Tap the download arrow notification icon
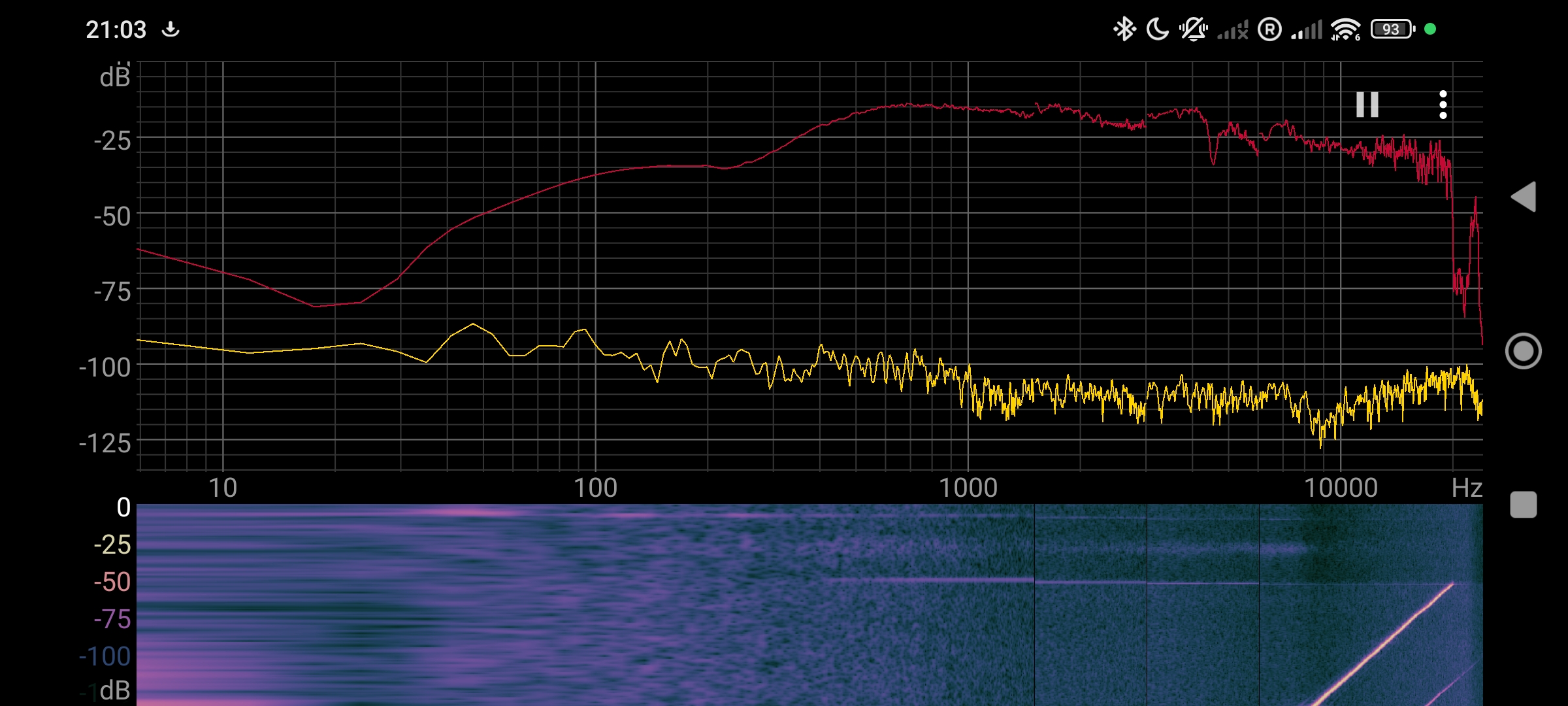 [171, 29]
